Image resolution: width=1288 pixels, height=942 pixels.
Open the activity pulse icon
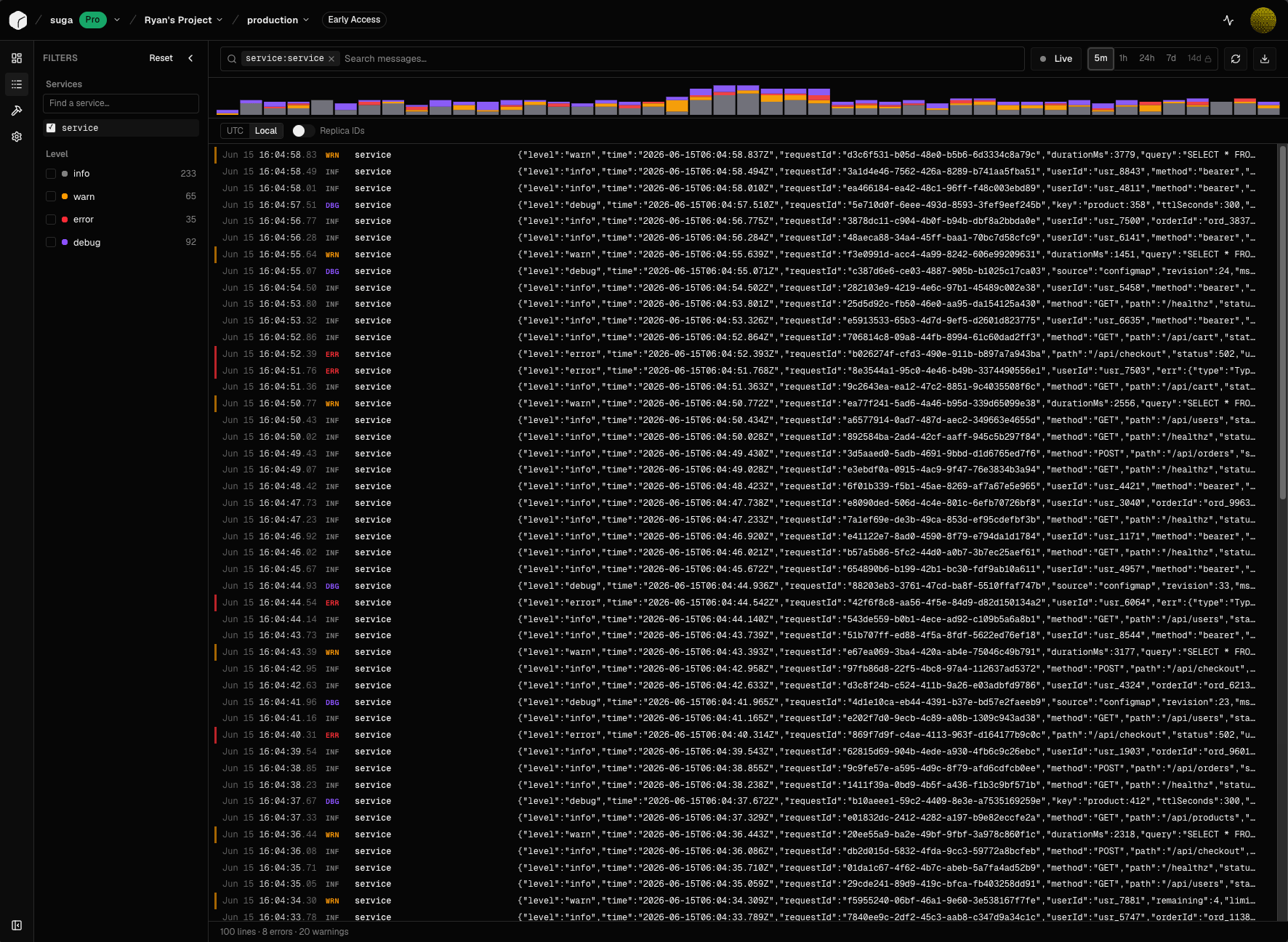[x=1228, y=20]
